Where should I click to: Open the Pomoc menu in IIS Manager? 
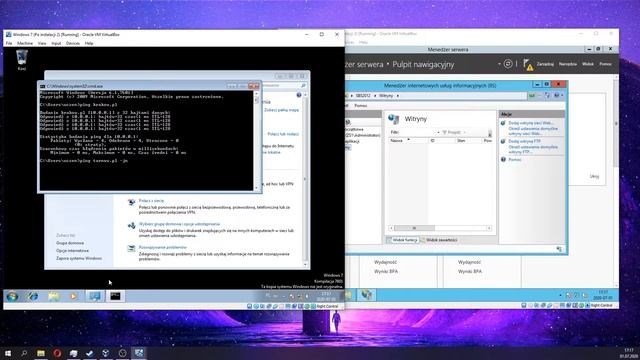[x=360, y=106]
